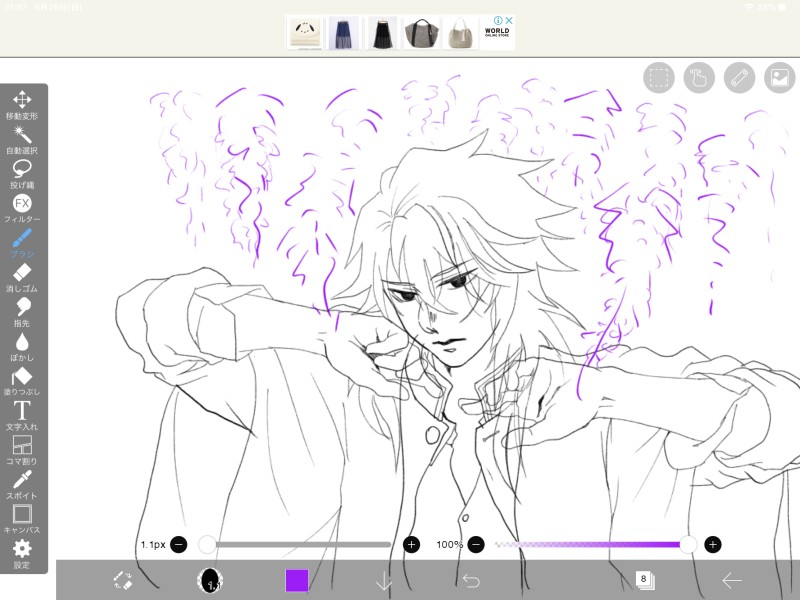Undo the last stroke
Image resolution: width=800 pixels, height=600 pixels.
point(470,581)
